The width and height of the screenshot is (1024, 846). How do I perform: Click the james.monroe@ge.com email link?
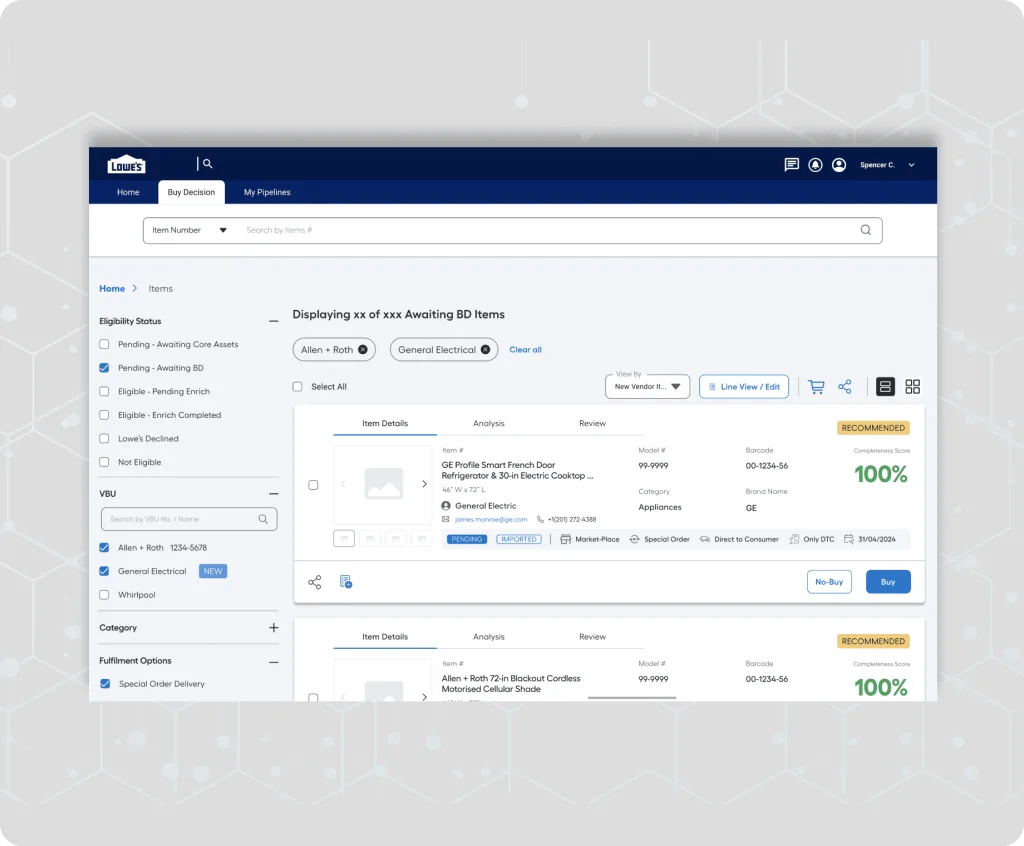click(x=490, y=519)
